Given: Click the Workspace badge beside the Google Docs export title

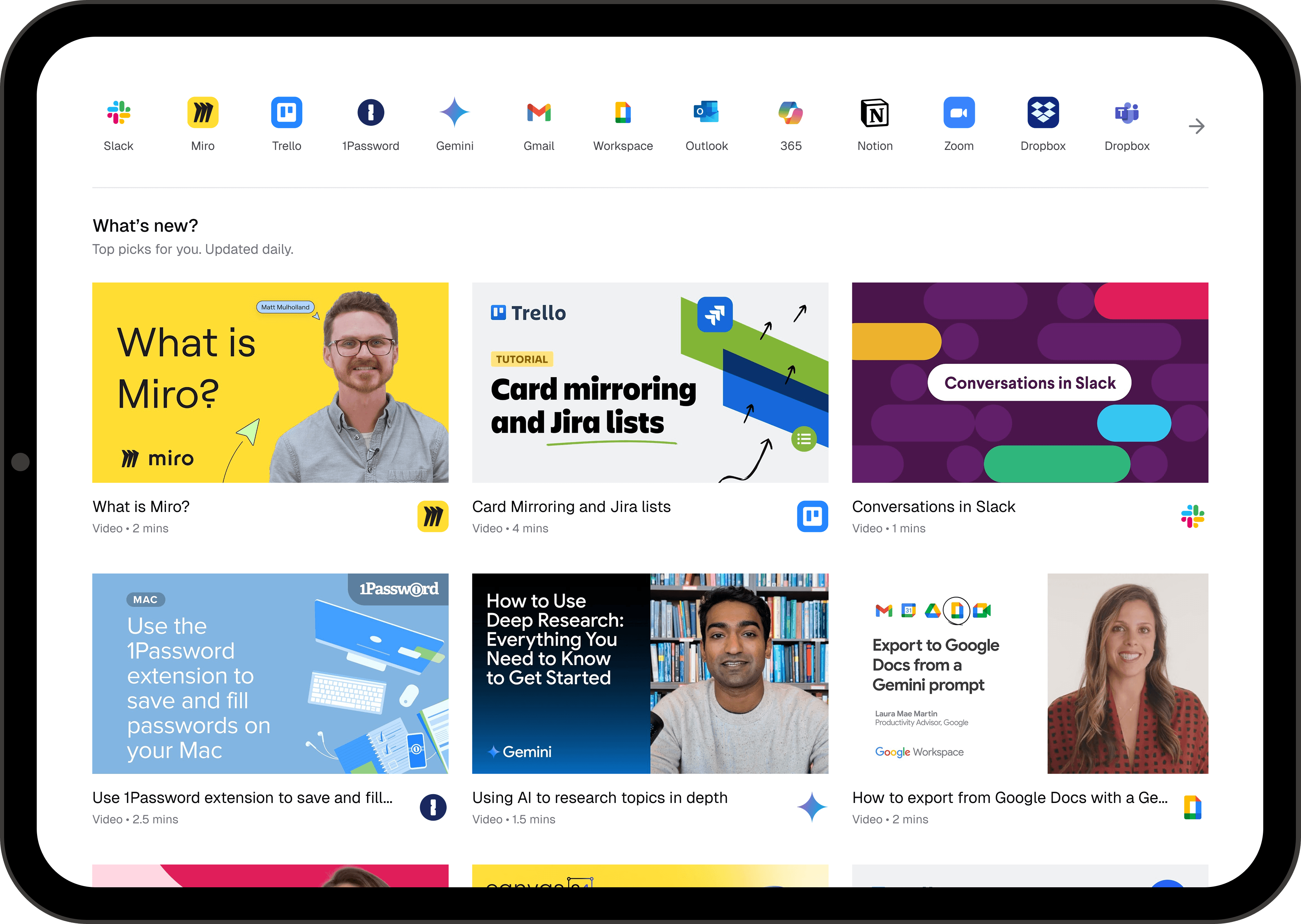Looking at the screenshot, I should point(1192,807).
